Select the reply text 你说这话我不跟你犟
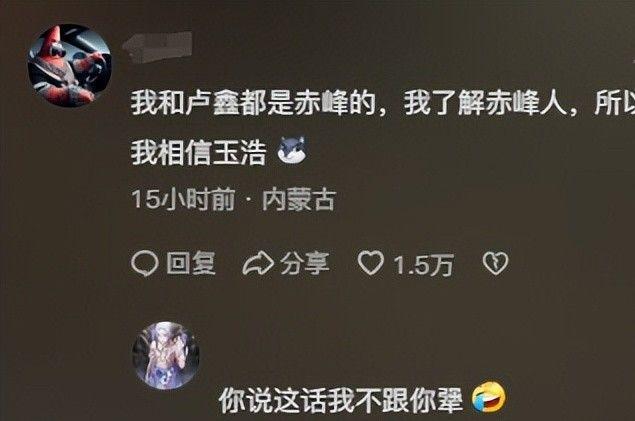 point(341,400)
